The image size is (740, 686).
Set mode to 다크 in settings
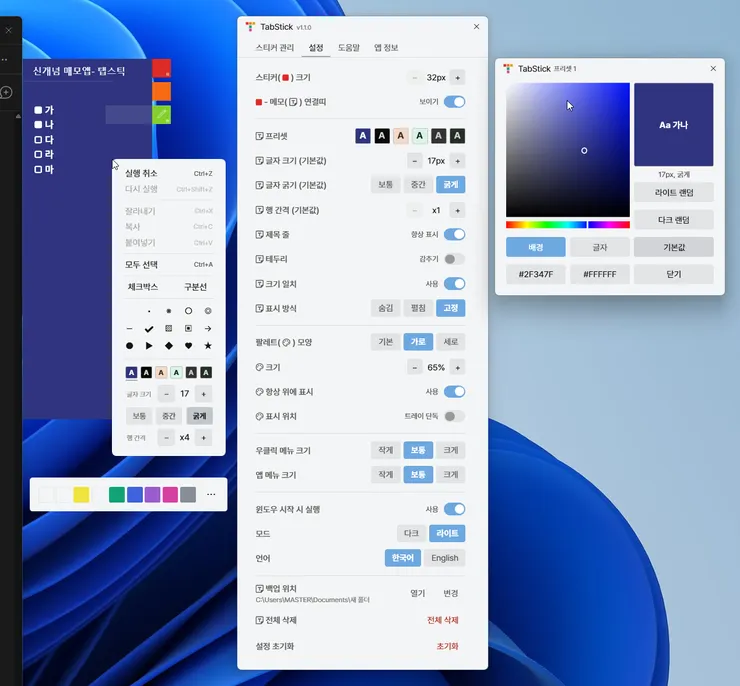[411, 533]
